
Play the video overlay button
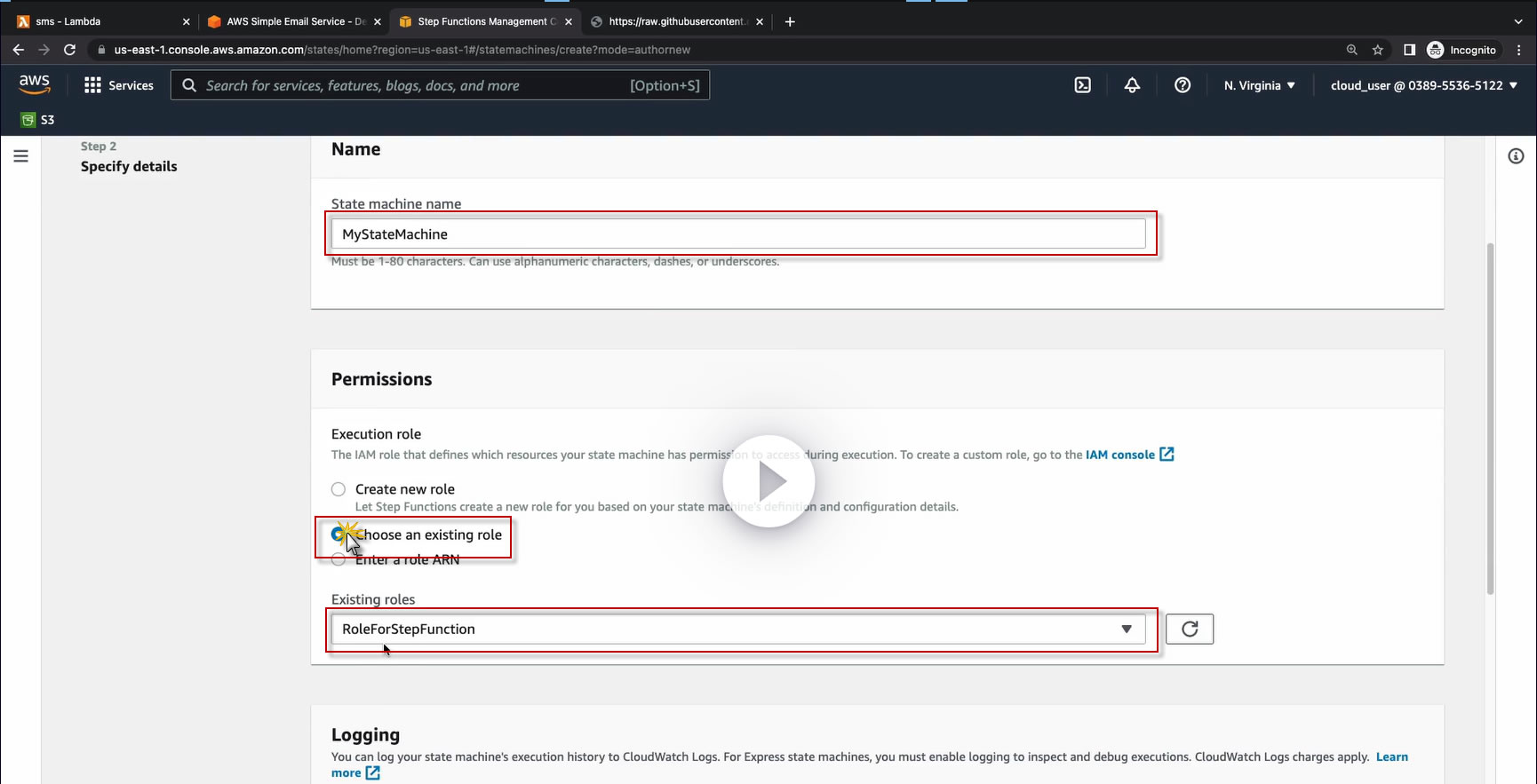[768, 481]
